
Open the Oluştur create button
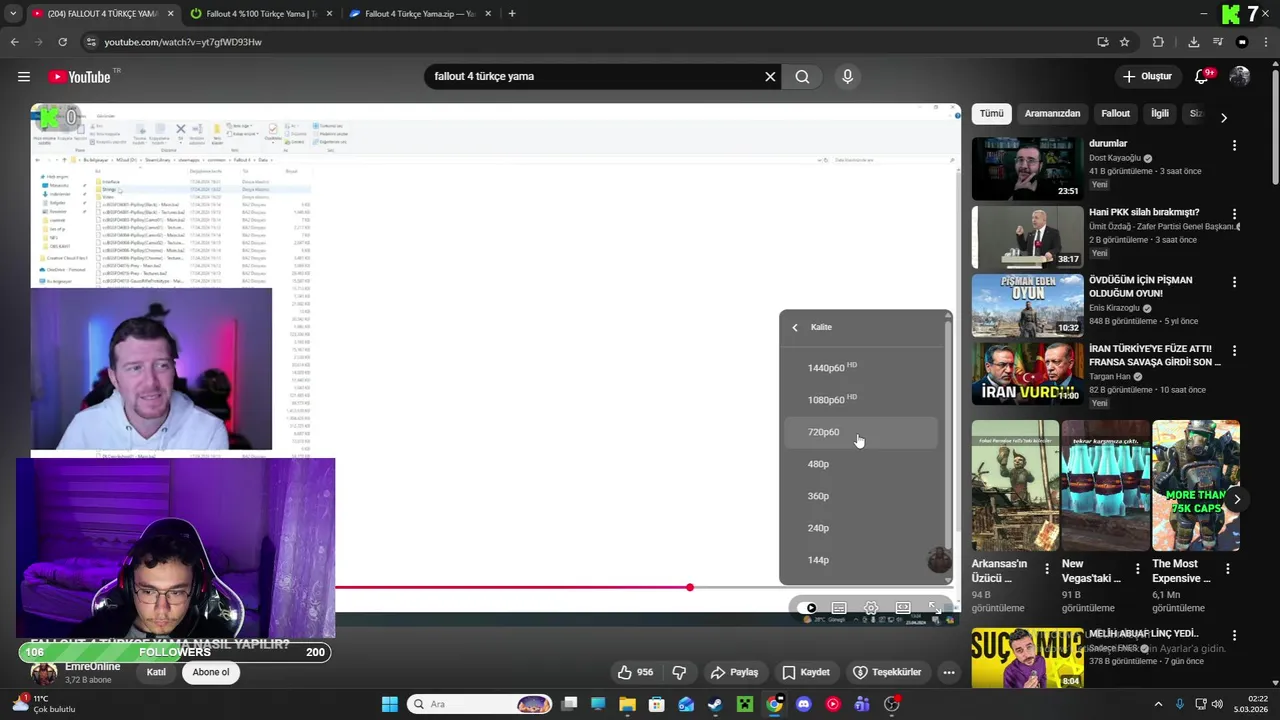click(x=1147, y=77)
